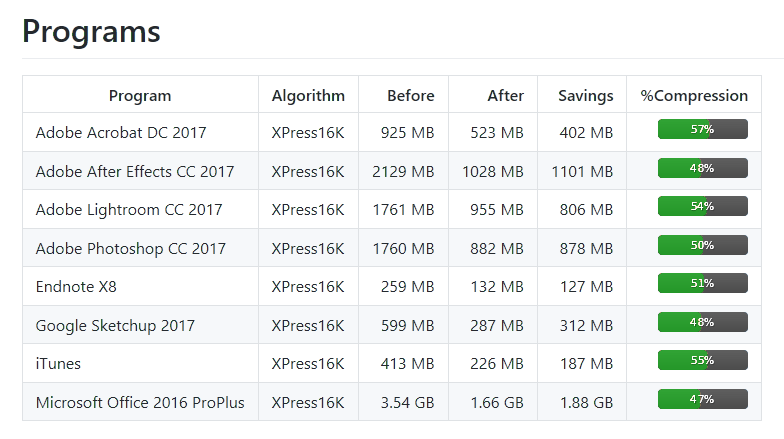The width and height of the screenshot is (784, 439).
Task: Click the Program column header
Action: point(140,96)
